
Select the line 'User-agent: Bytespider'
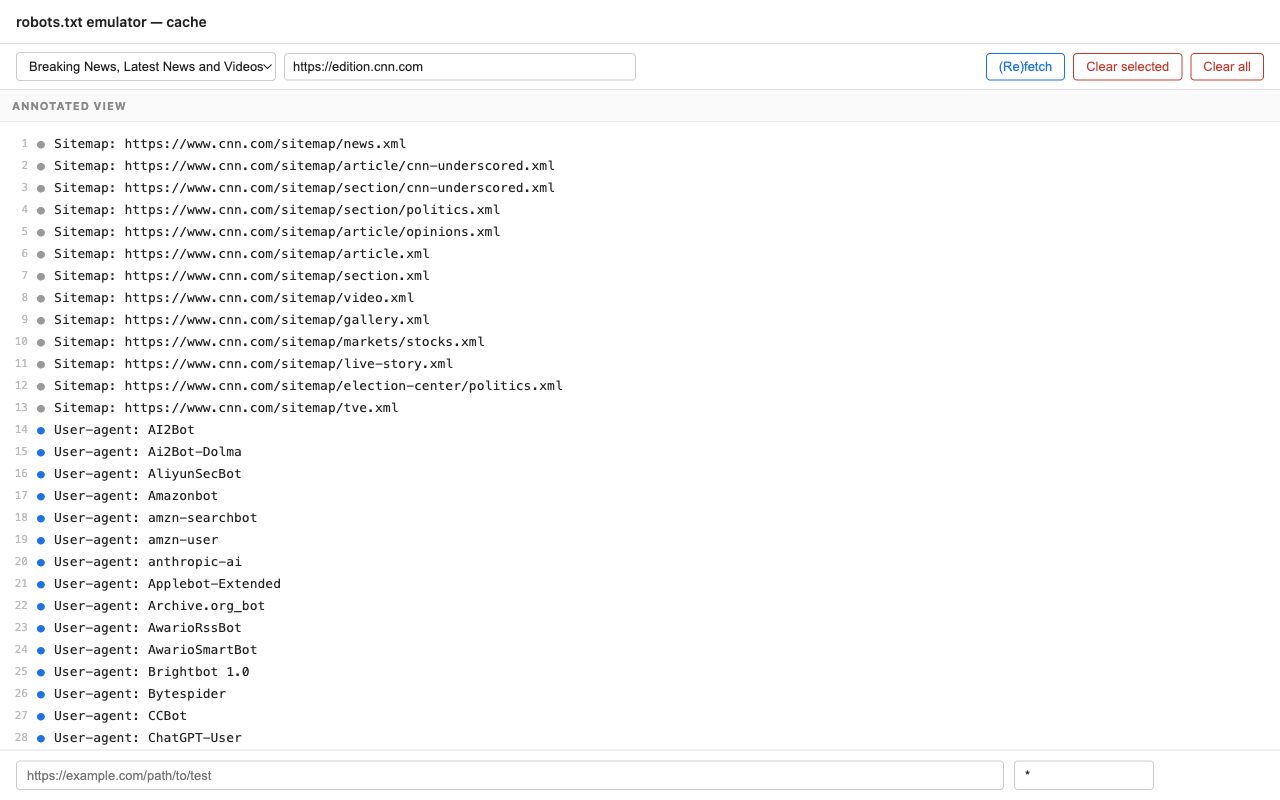click(140, 694)
